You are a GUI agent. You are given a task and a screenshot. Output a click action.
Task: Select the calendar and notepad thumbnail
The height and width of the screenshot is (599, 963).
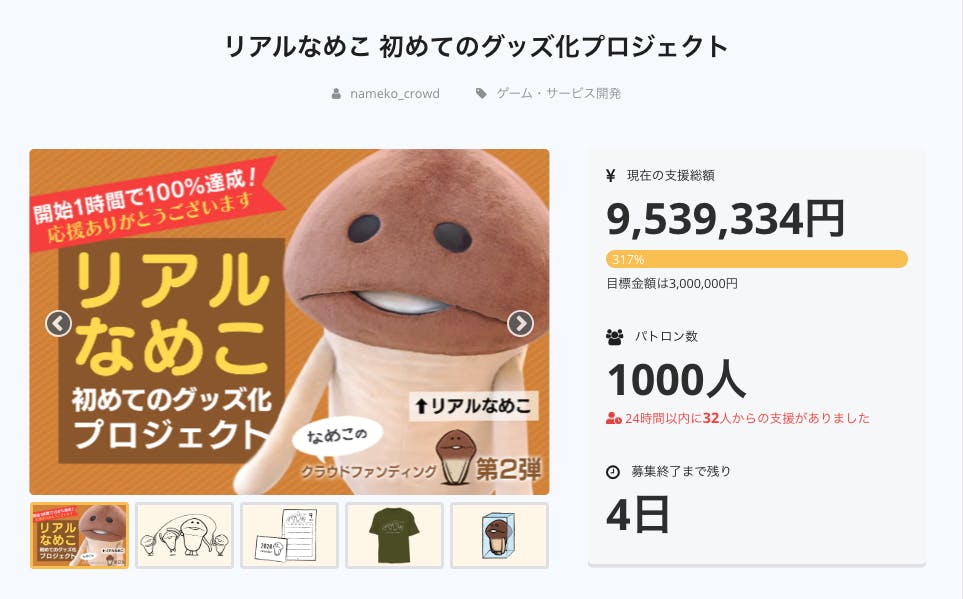click(289, 536)
